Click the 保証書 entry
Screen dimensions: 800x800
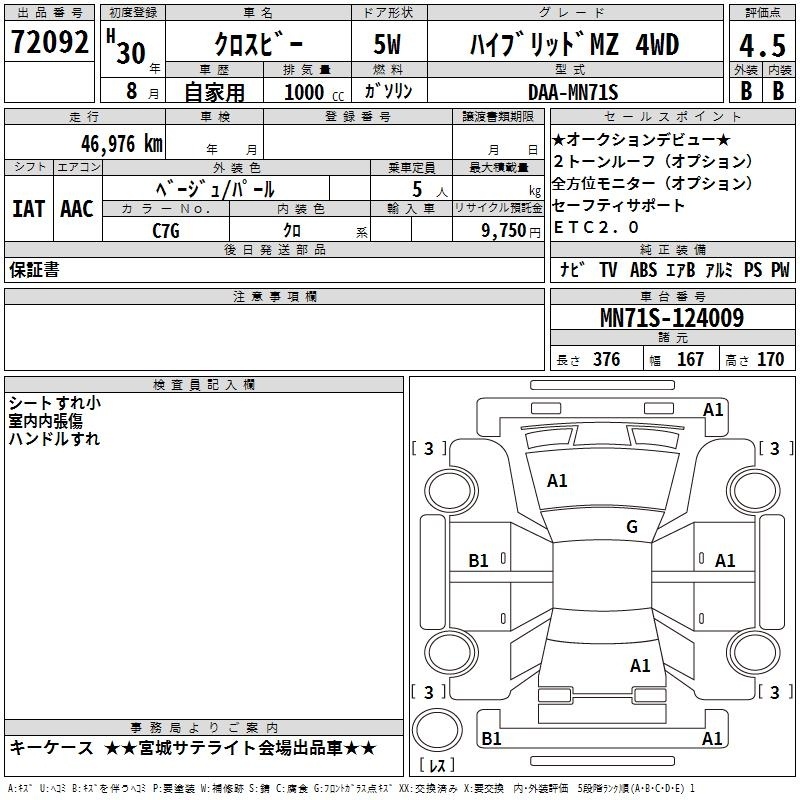34,270
